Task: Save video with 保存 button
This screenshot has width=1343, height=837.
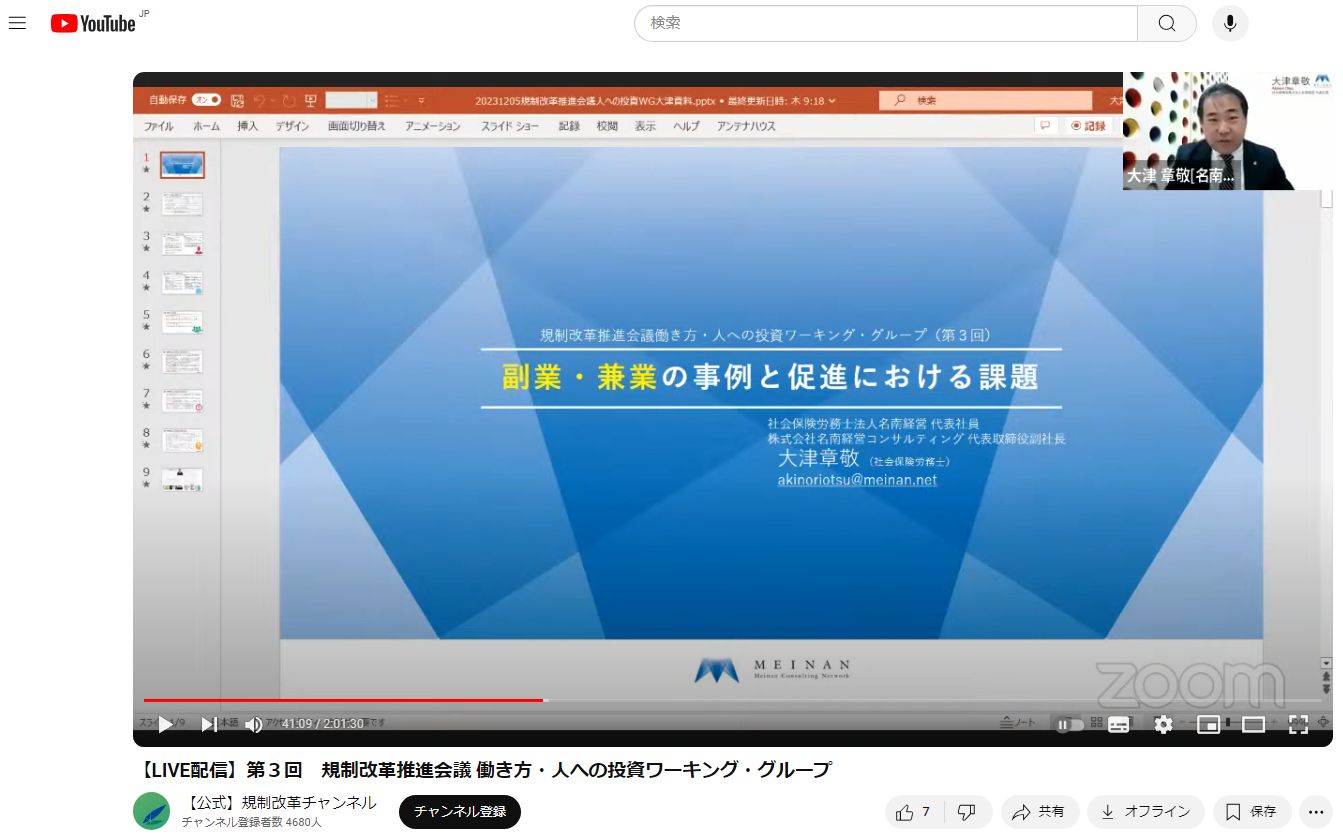Action: coord(1252,812)
